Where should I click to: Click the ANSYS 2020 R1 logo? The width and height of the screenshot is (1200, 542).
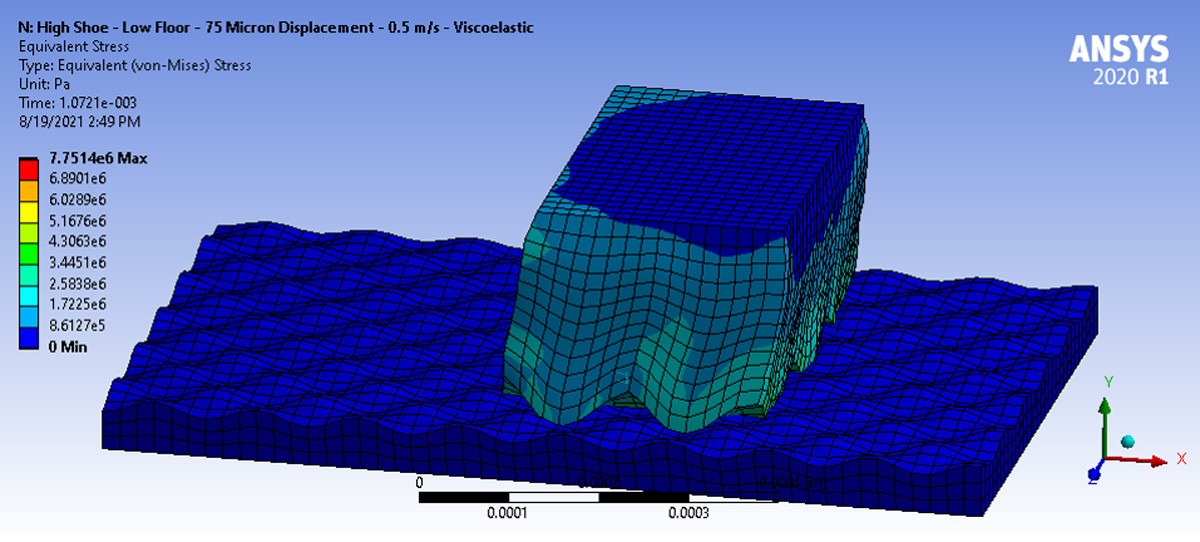1118,60
